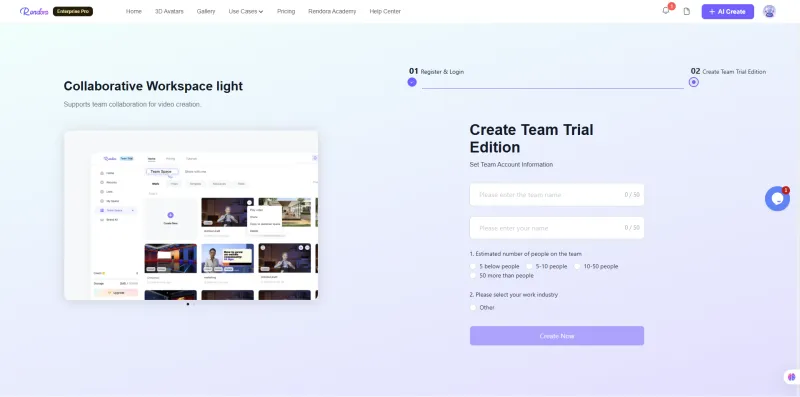Click the step 02 indicator circle

(x=693, y=82)
